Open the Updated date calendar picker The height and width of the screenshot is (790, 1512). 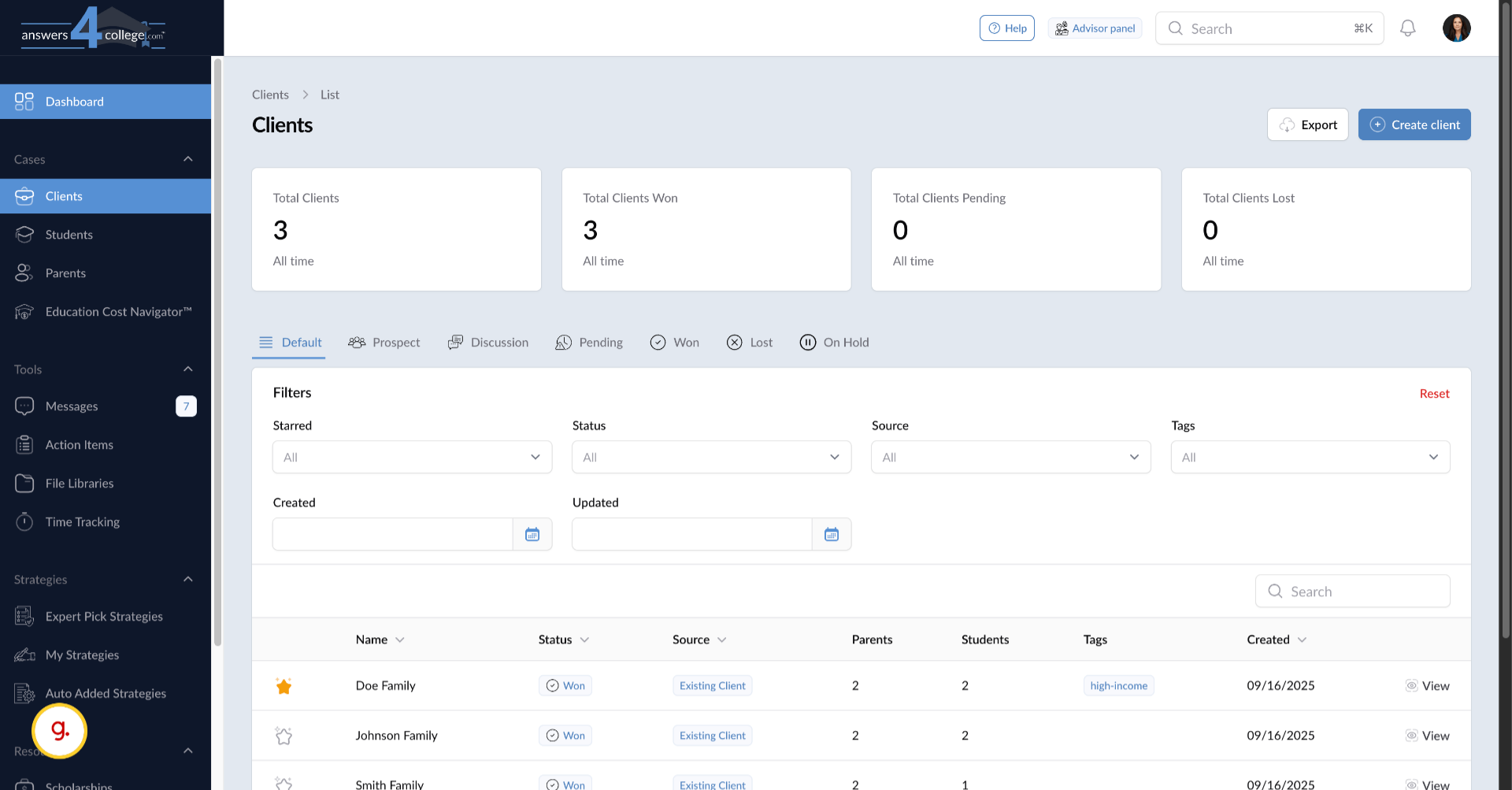tap(832, 535)
